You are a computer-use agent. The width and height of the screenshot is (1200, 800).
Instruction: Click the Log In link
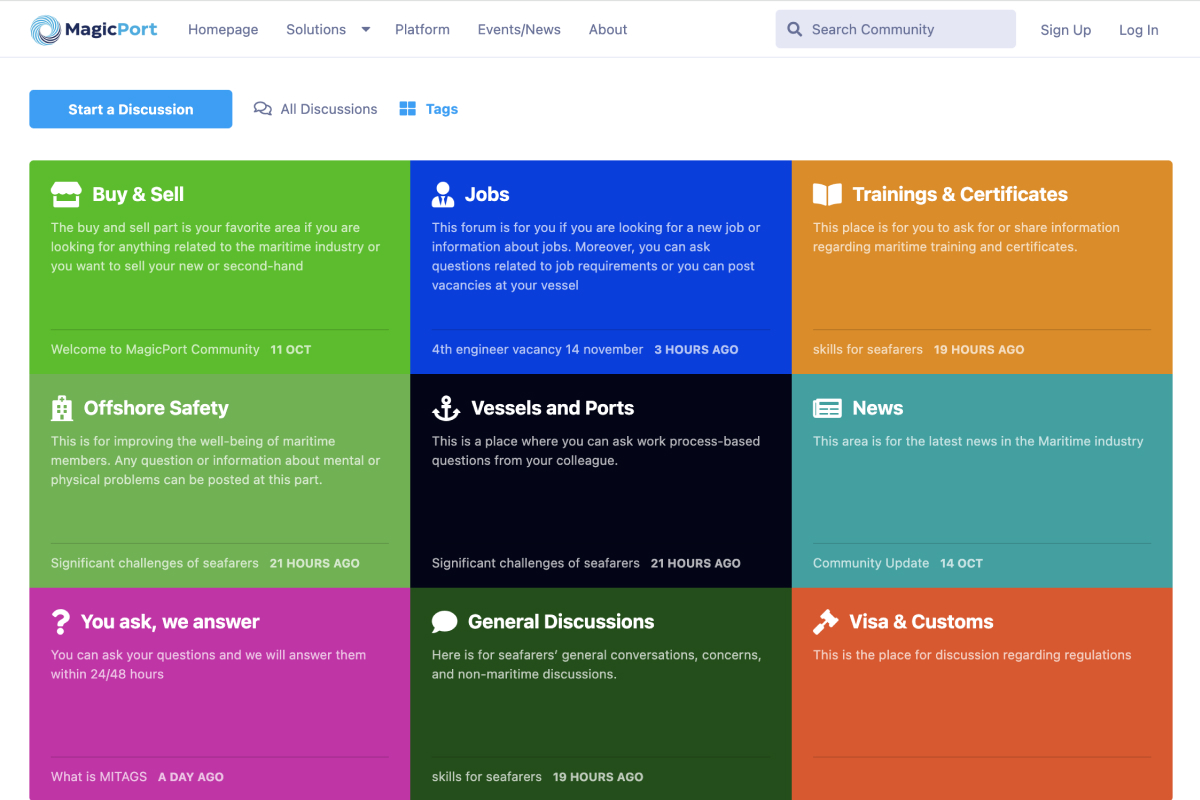(x=1138, y=30)
